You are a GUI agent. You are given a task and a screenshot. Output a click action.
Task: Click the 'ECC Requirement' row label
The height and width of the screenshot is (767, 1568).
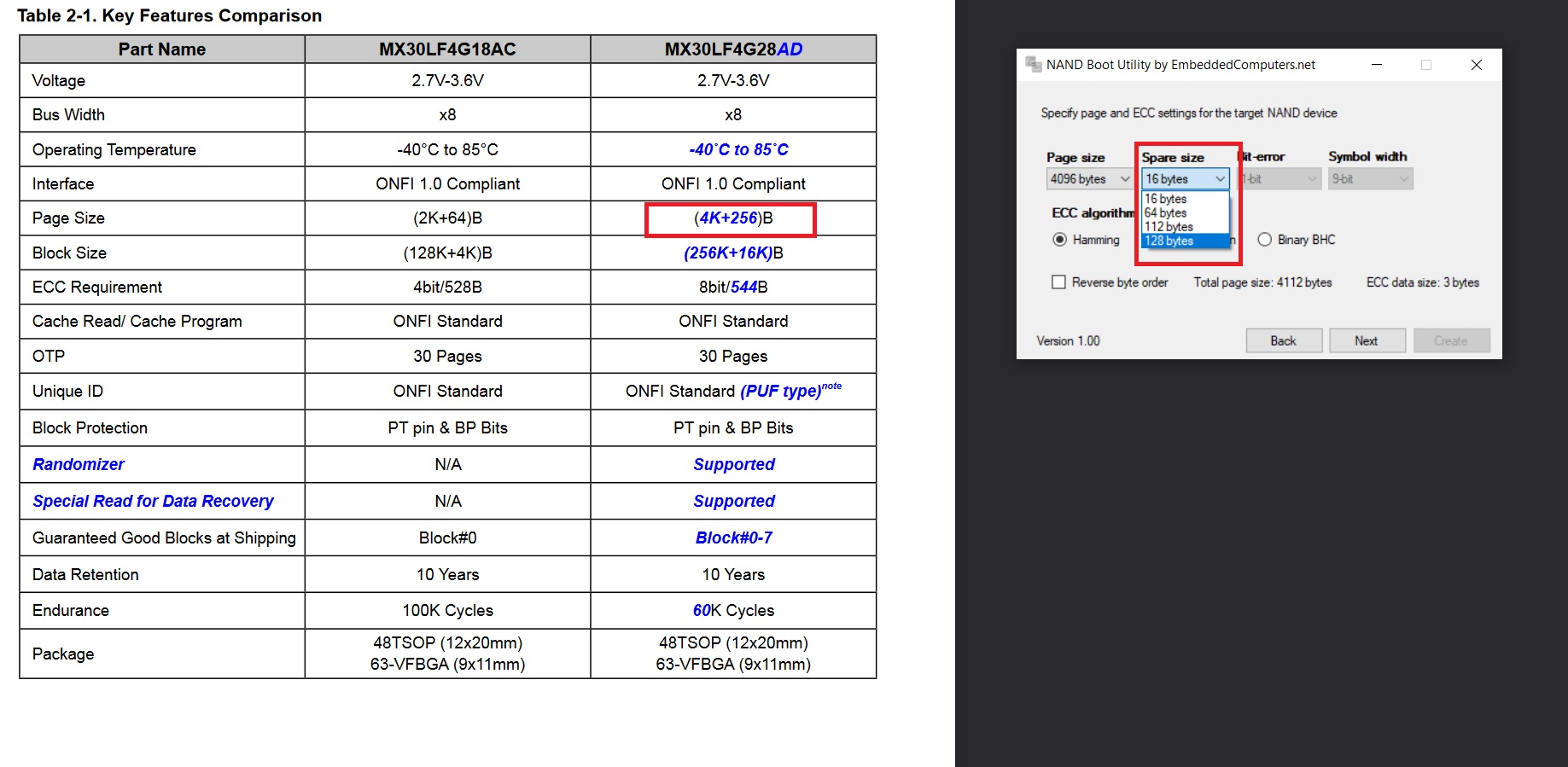(x=97, y=288)
